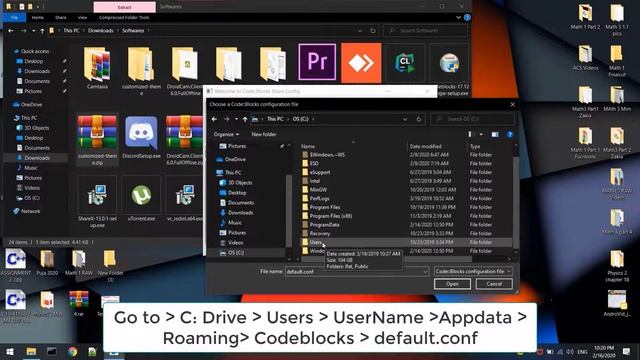
Task: Click the Explorer Search Softwares box
Action: click(x=425, y=31)
